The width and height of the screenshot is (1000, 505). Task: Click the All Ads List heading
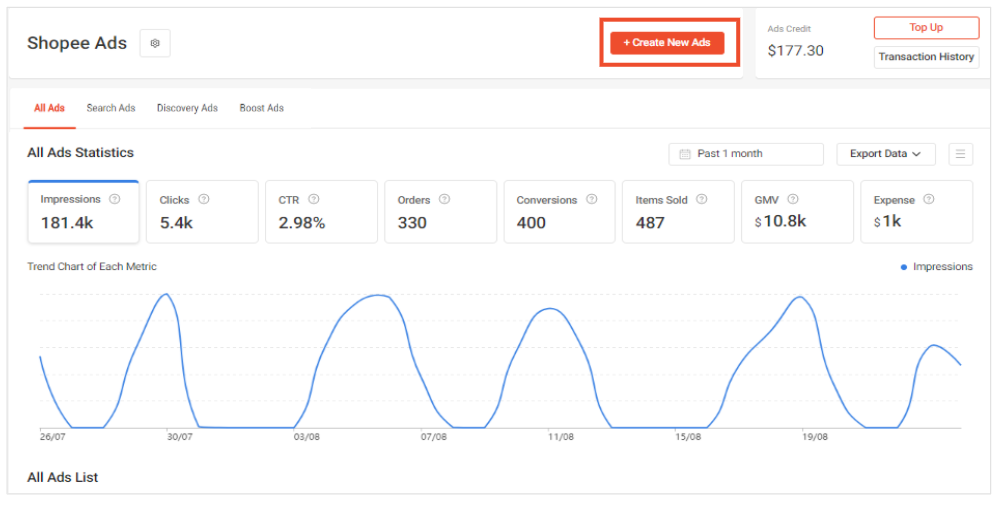point(62,477)
